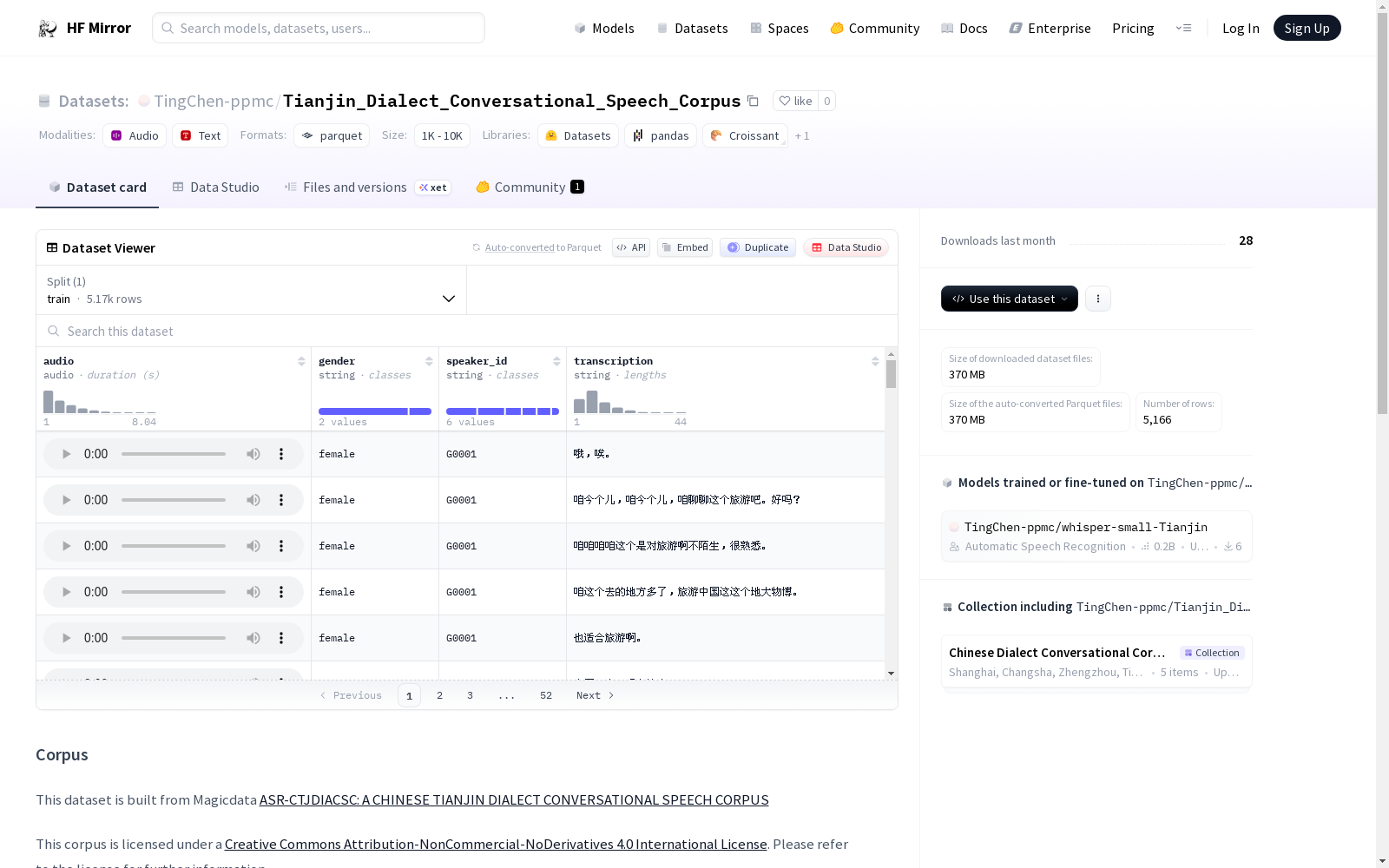The width and height of the screenshot is (1389, 868).
Task: Open the Files and versions tab
Action: point(367,187)
